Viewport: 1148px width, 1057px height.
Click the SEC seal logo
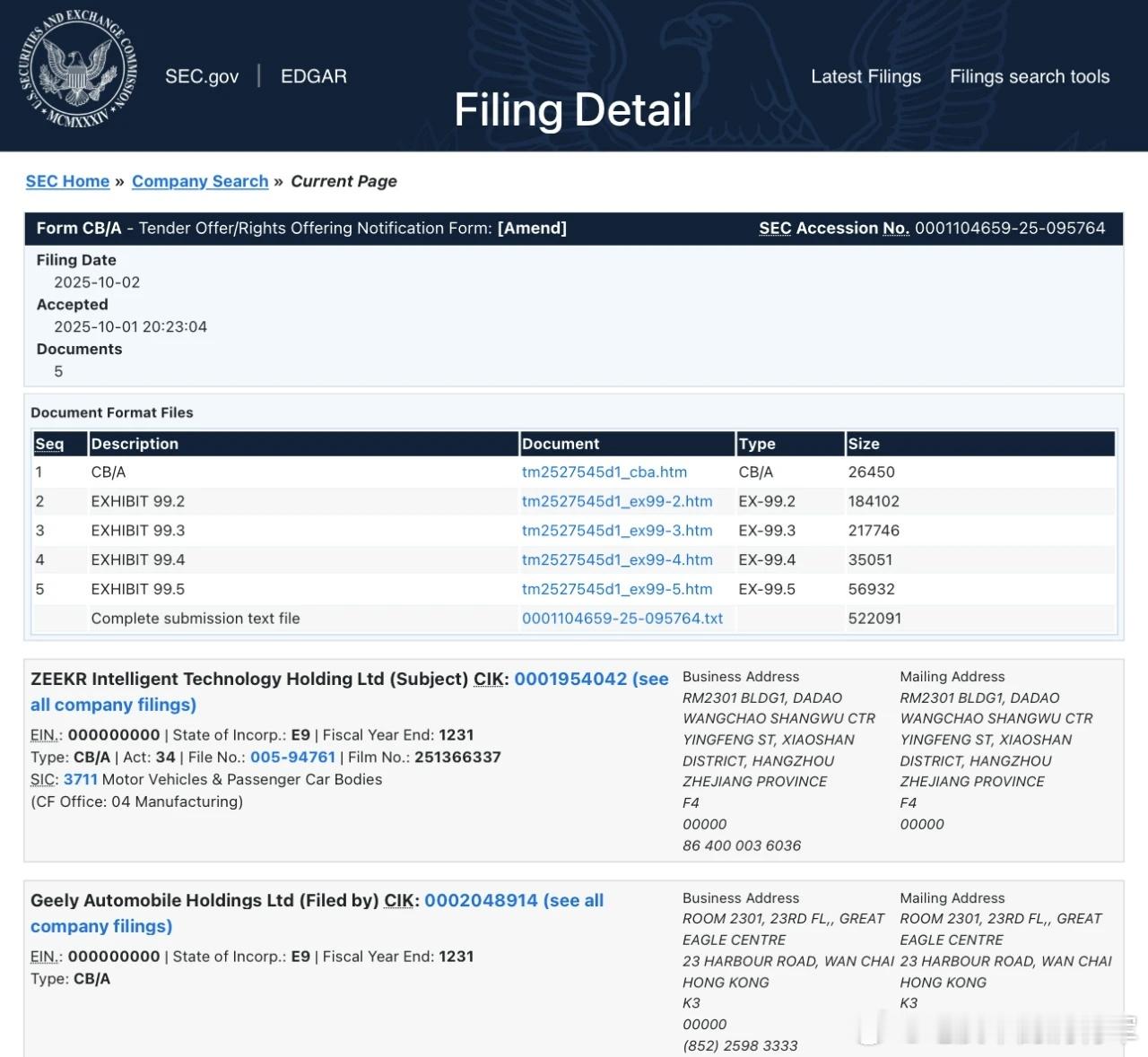pos(78,71)
